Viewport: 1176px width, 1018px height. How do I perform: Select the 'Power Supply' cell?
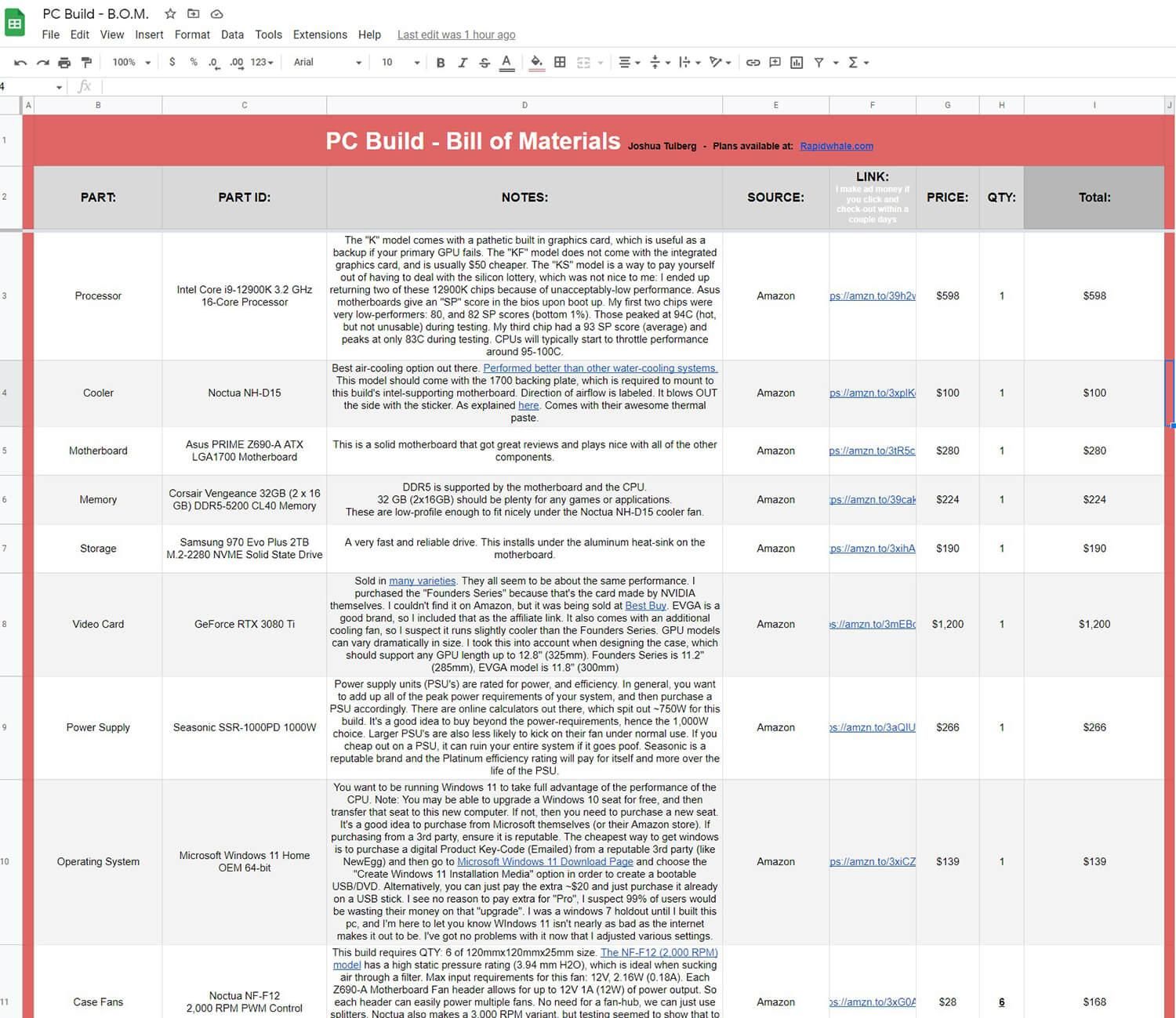98,727
